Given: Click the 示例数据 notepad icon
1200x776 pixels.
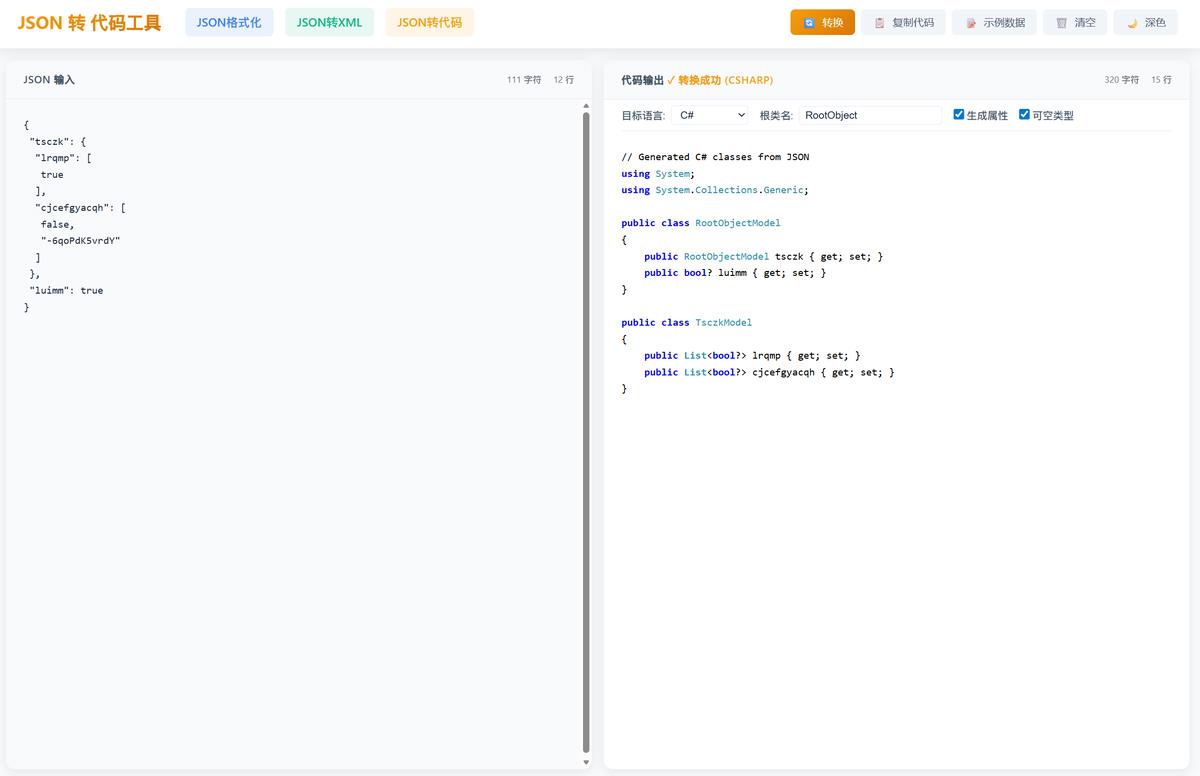Looking at the screenshot, I should coord(970,23).
